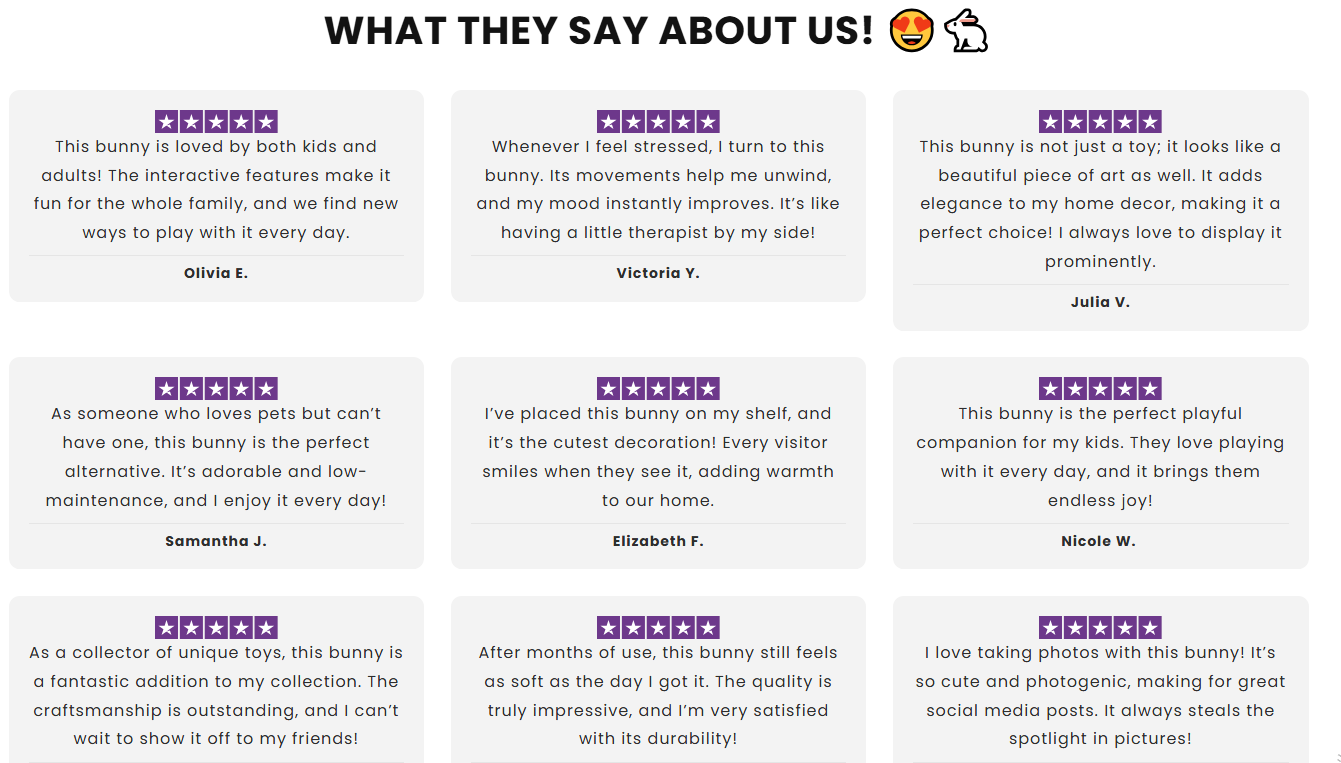The height and width of the screenshot is (763, 1341).
Task: Click the rabbit emoji in the heading
Action: [966, 31]
